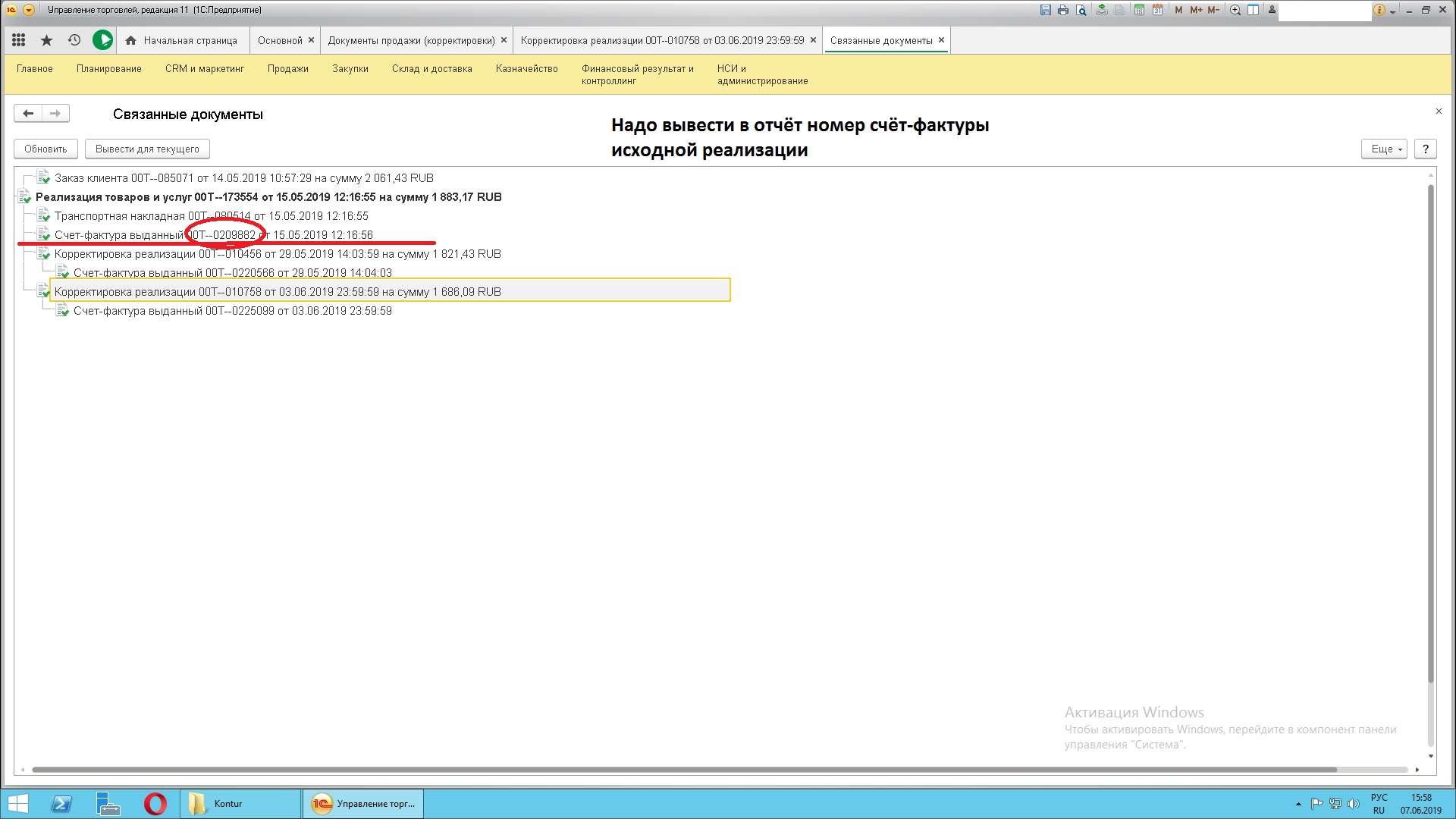Image resolution: width=1456 pixels, height=819 pixels.
Task: Open the sections grid menu icon
Action: [x=19, y=40]
